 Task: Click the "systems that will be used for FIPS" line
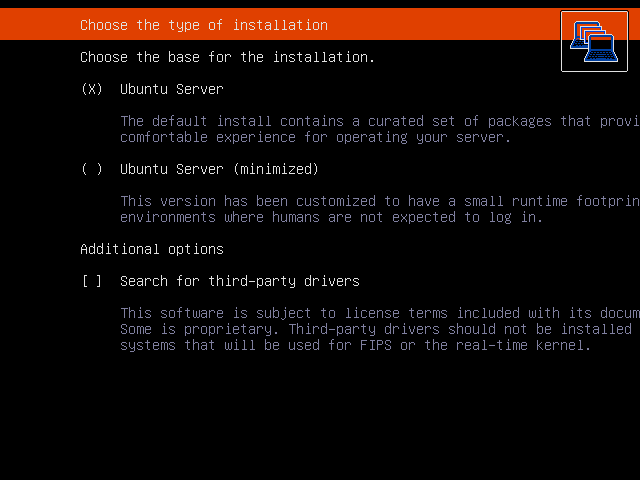tap(355, 345)
